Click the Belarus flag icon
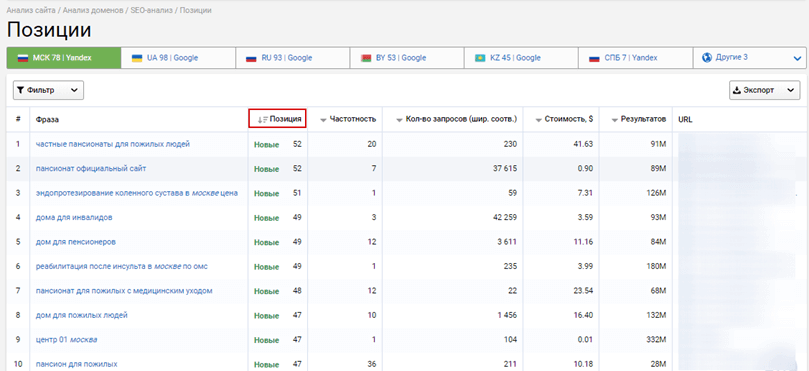 tap(366, 58)
